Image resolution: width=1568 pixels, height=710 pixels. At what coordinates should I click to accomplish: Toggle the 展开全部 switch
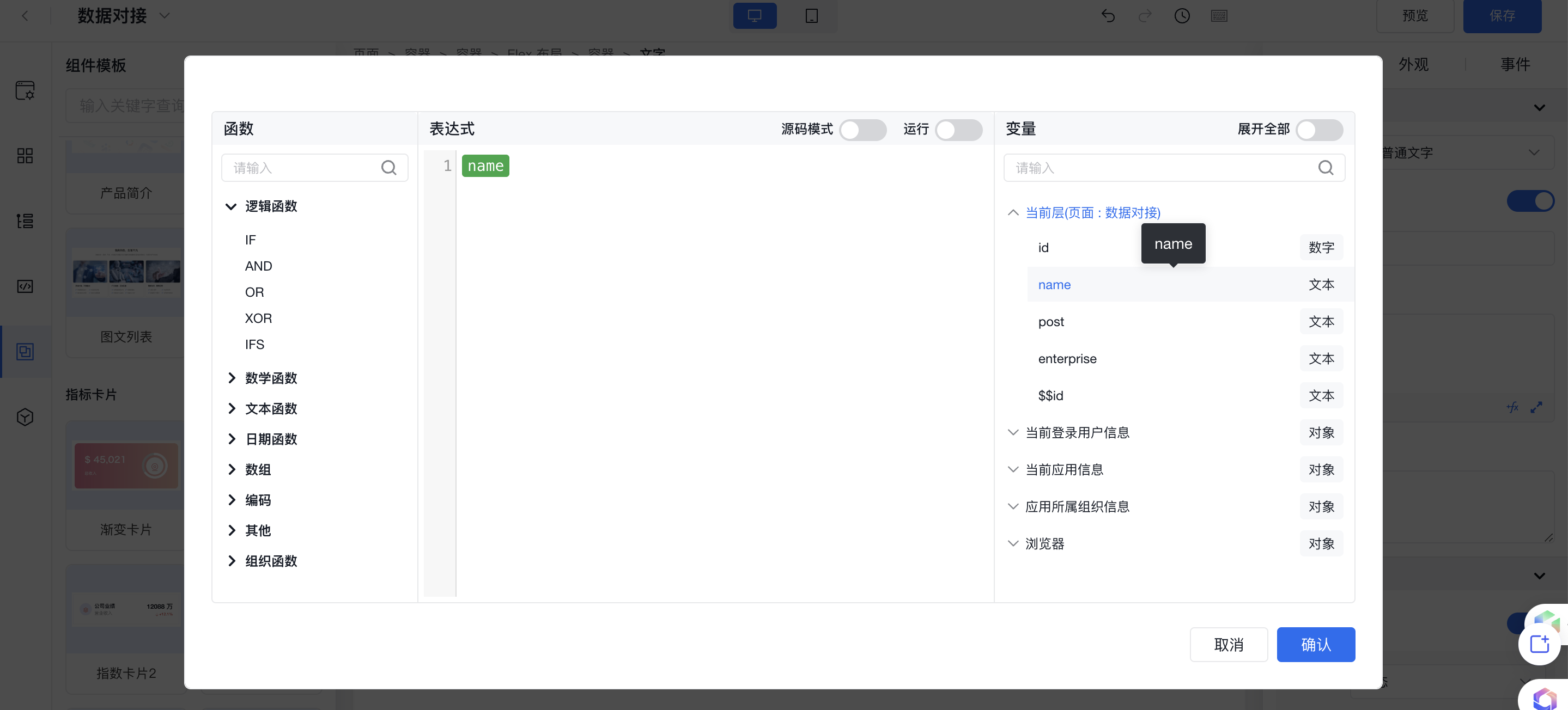1319,130
